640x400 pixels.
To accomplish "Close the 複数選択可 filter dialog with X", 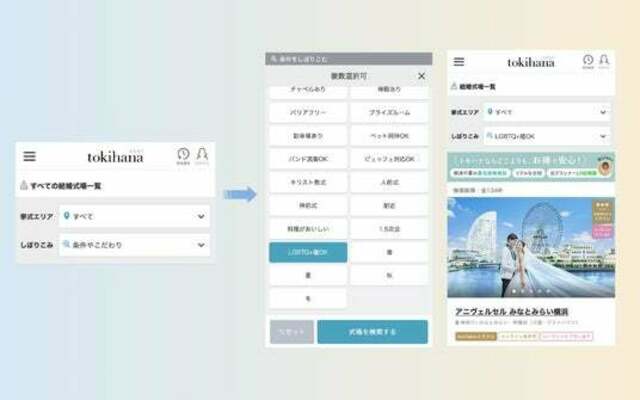I will pos(422,76).
